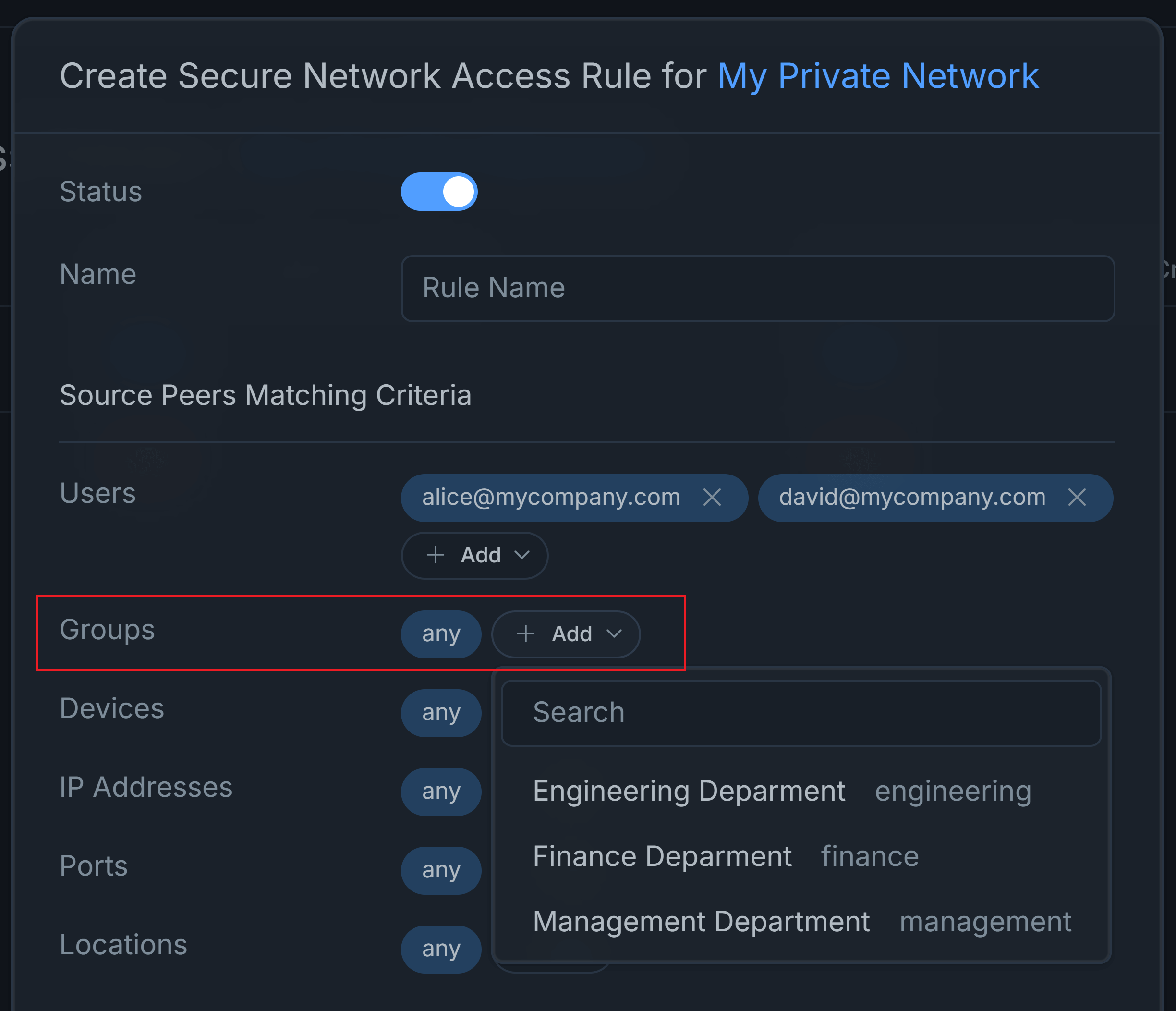Click the Rule Name input field
This screenshot has height=1011, width=1176.
click(x=758, y=288)
